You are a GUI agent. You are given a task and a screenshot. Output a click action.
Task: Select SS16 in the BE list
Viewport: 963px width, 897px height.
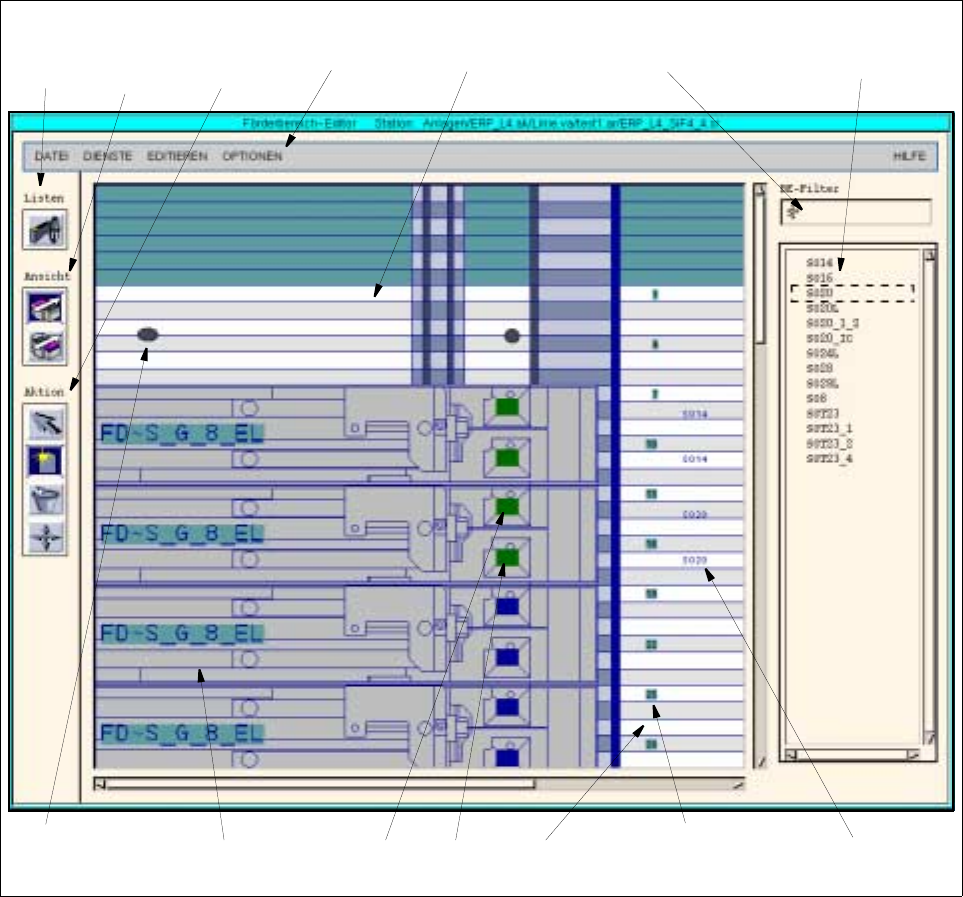[819, 278]
